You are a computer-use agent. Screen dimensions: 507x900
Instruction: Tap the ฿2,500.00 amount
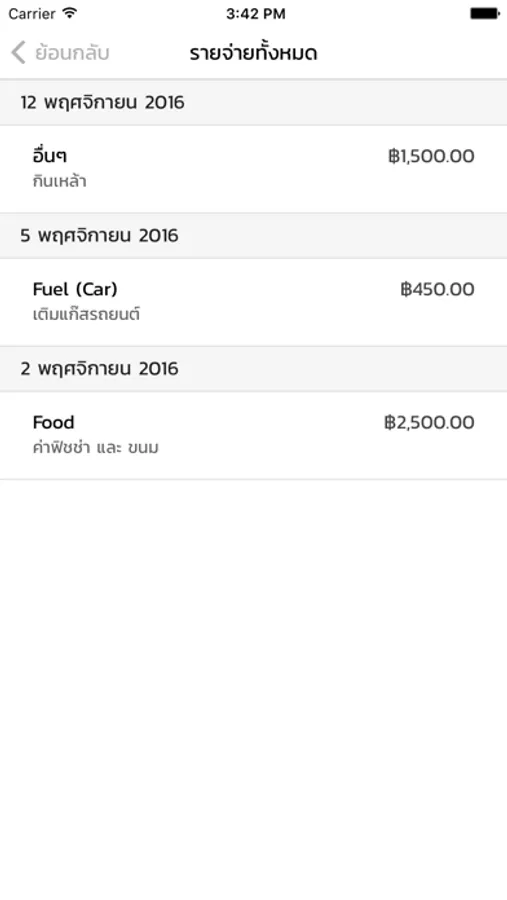(429, 422)
